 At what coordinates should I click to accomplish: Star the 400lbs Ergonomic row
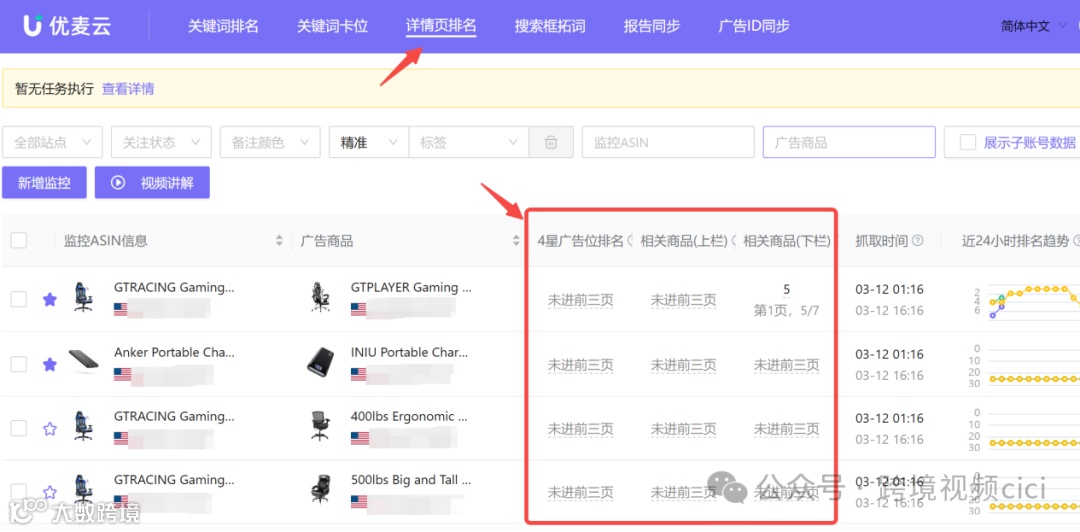[x=50, y=429]
